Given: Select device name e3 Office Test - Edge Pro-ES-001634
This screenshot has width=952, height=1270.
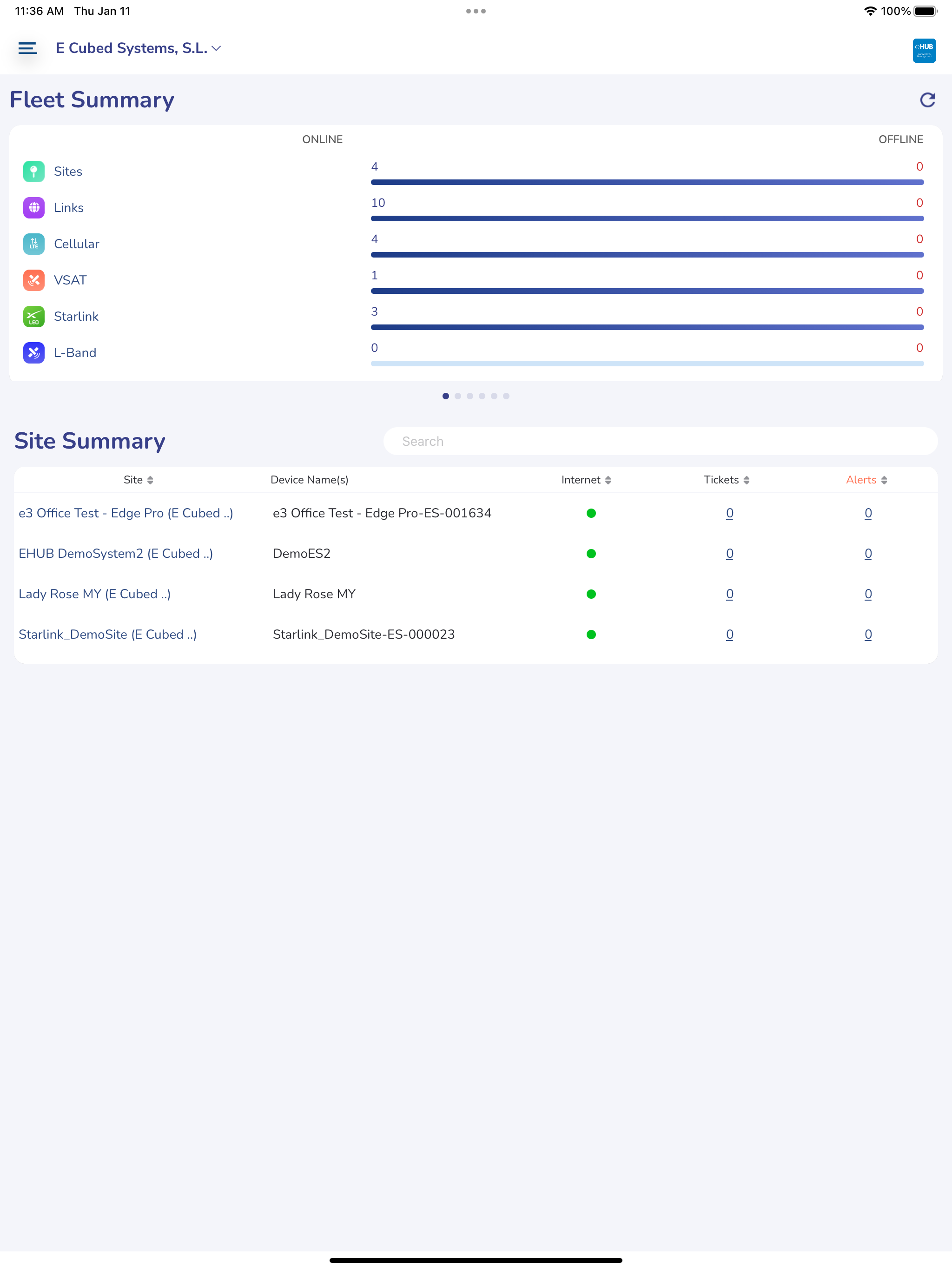Looking at the screenshot, I should pyautogui.click(x=382, y=513).
